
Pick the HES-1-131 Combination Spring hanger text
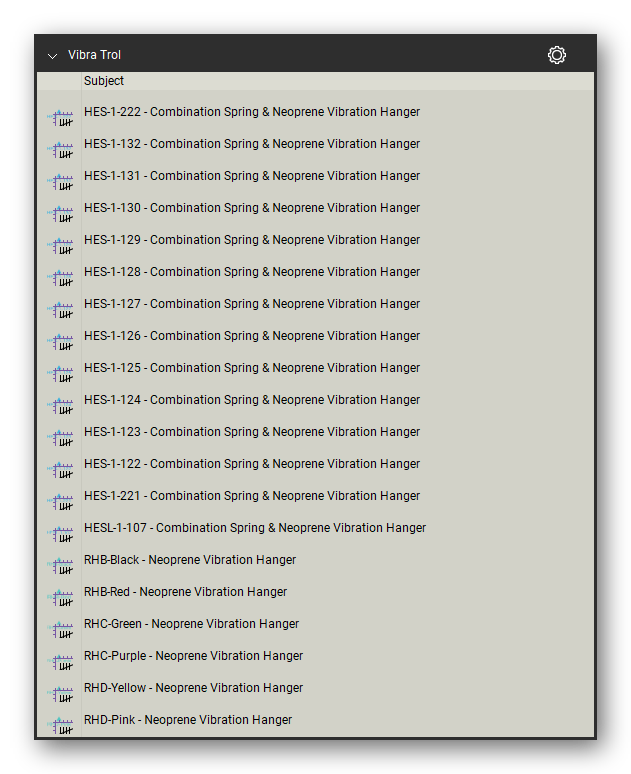click(252, 176)
